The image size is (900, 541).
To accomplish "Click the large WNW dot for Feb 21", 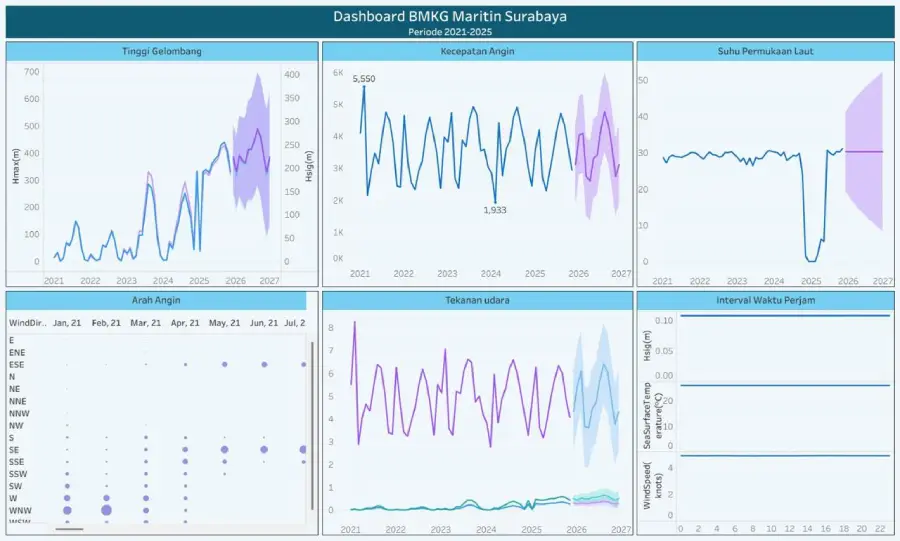I will pos(106,510).
